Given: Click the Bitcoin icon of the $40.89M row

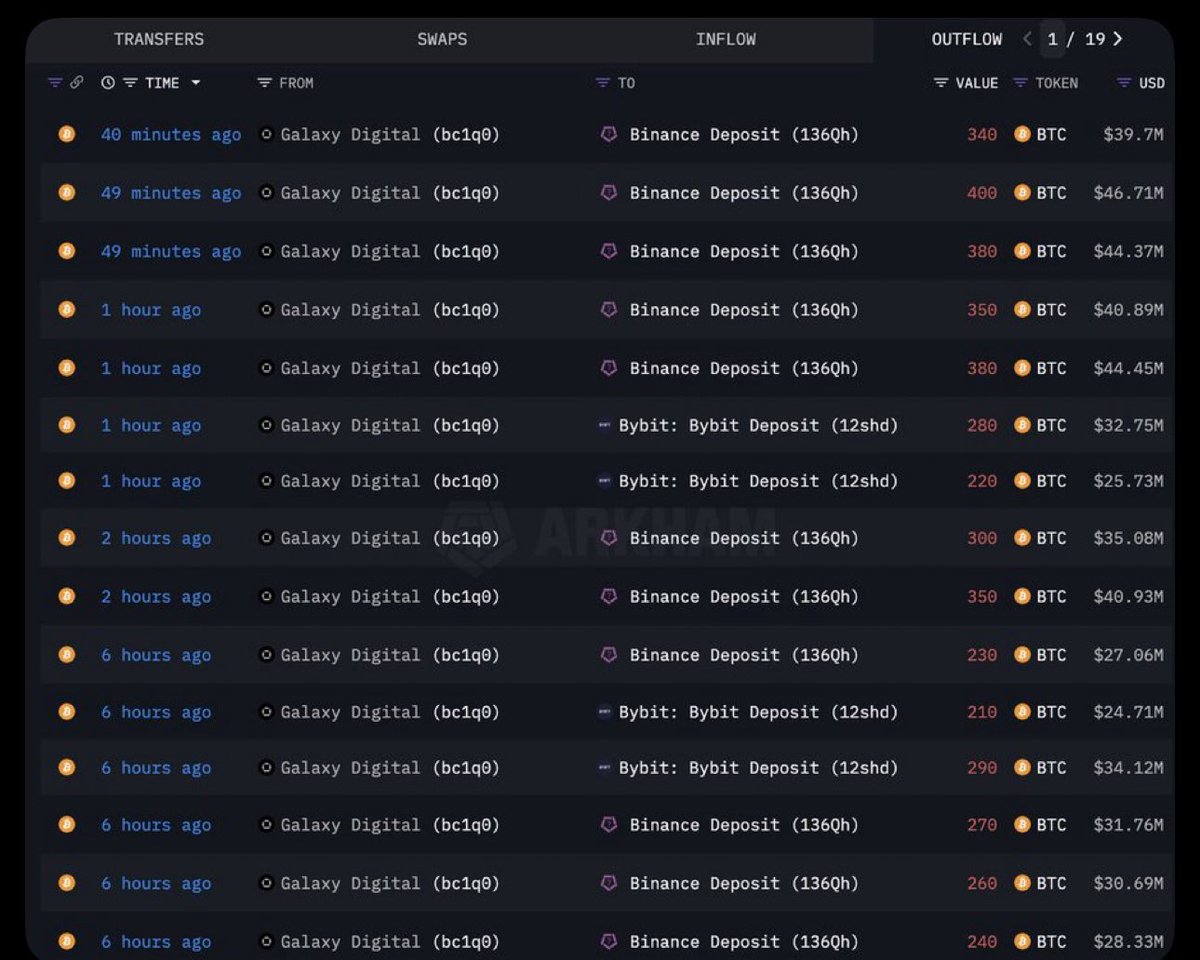Looking at the screenshot, I should (x=67, y=309).
